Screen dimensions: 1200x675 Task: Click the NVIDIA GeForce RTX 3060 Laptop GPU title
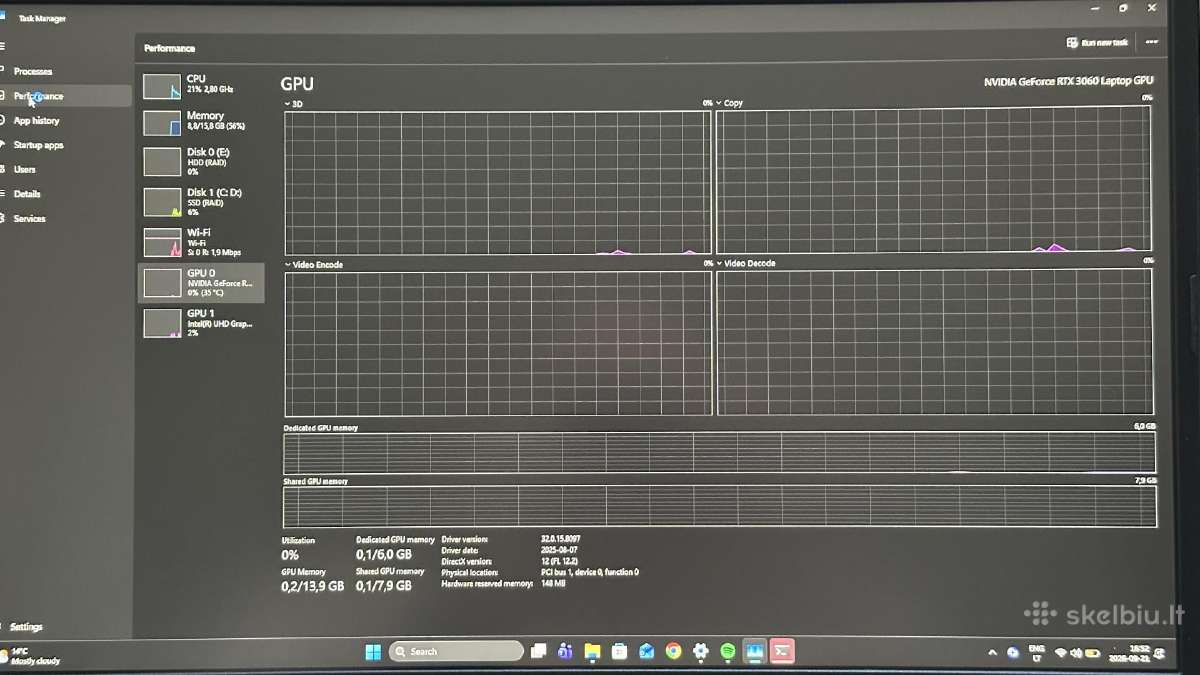point(1068,81)
